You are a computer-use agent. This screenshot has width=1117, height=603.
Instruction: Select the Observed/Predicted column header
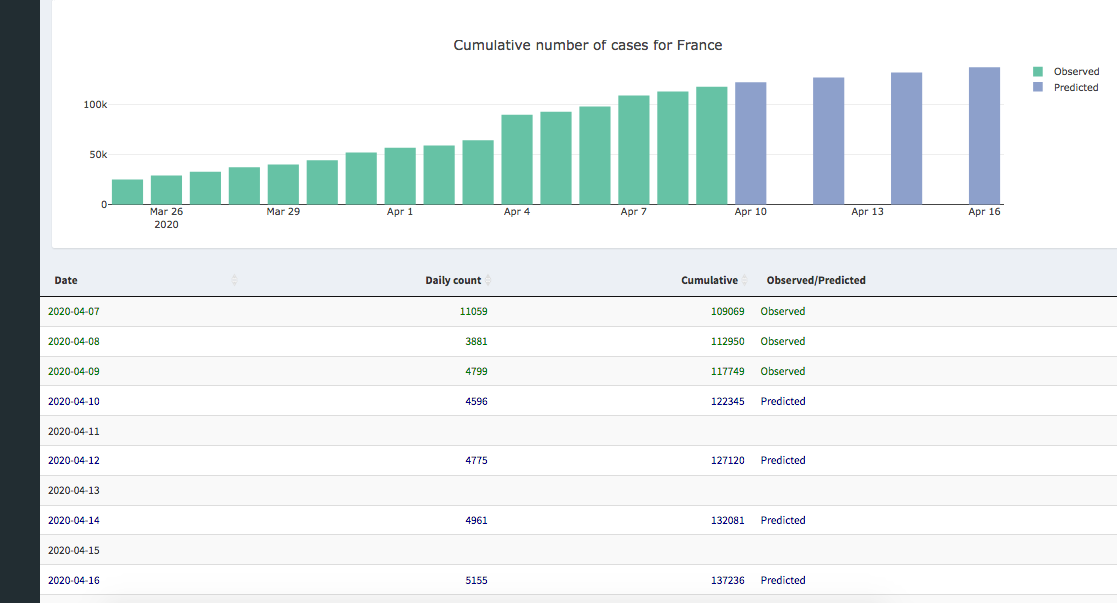816,281
